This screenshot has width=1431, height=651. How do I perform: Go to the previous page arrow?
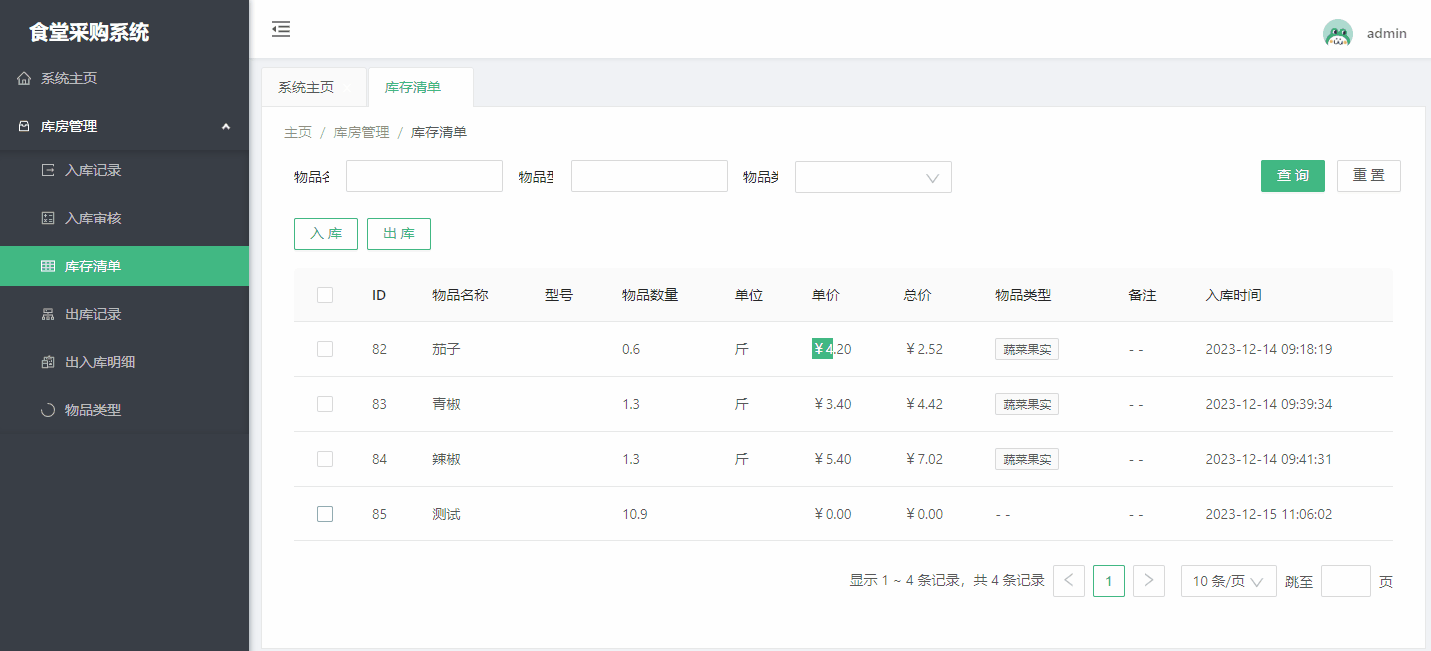click(x=1069, y=581)
